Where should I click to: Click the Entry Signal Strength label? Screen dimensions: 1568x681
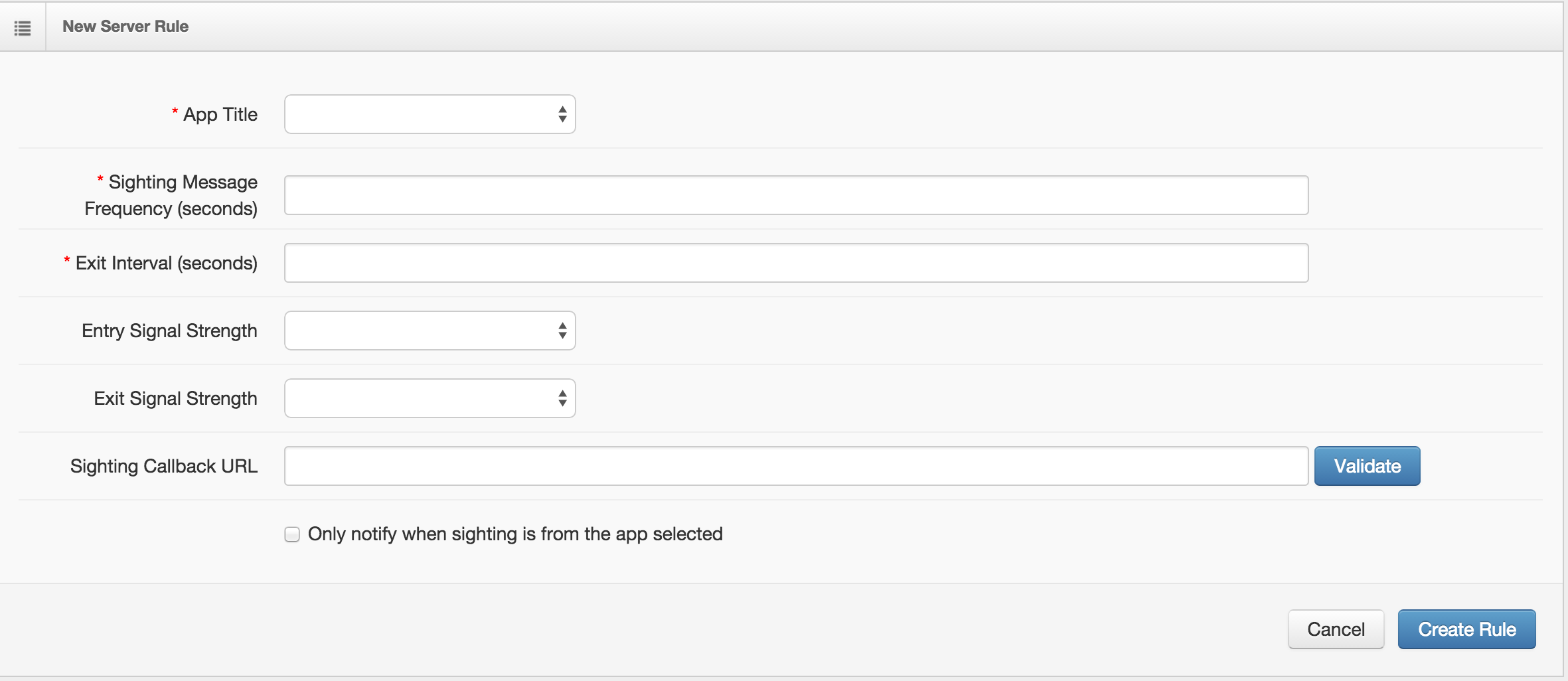tap(169, 331)
